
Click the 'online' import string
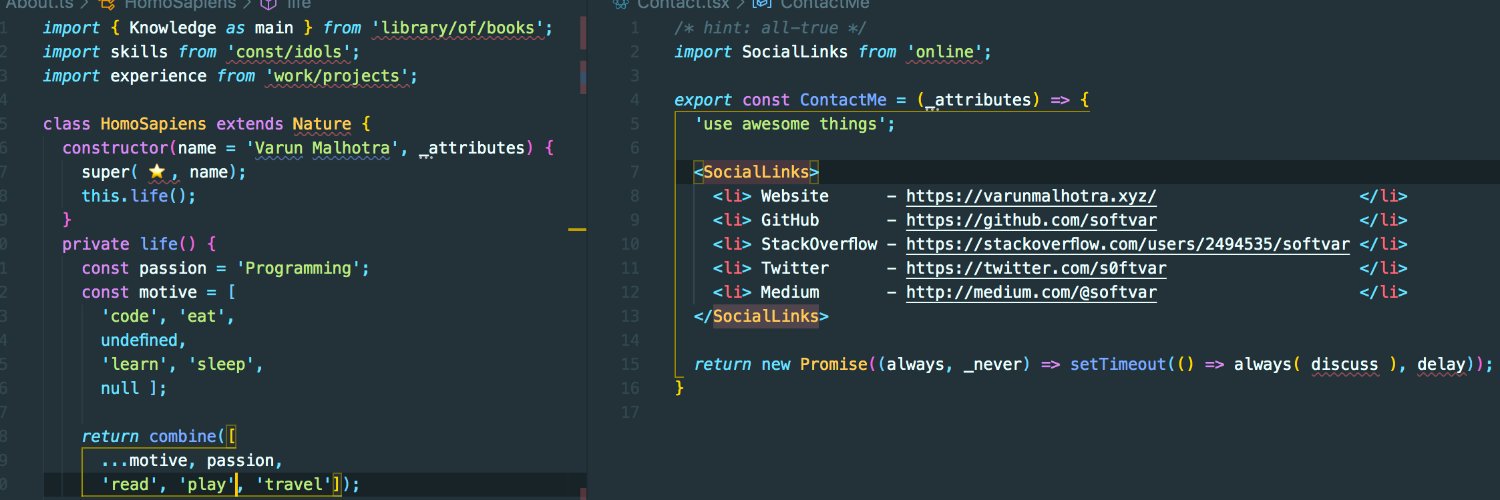pyautogui.click(x=946, y=52)
